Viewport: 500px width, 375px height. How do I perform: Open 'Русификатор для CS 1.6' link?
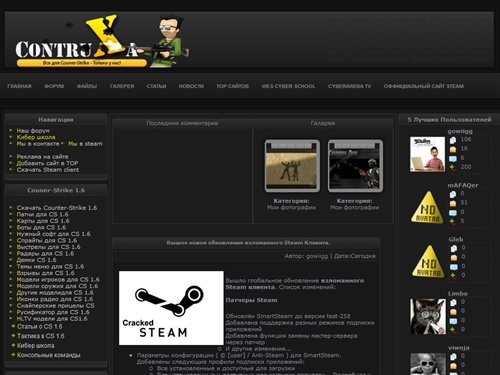53,312
